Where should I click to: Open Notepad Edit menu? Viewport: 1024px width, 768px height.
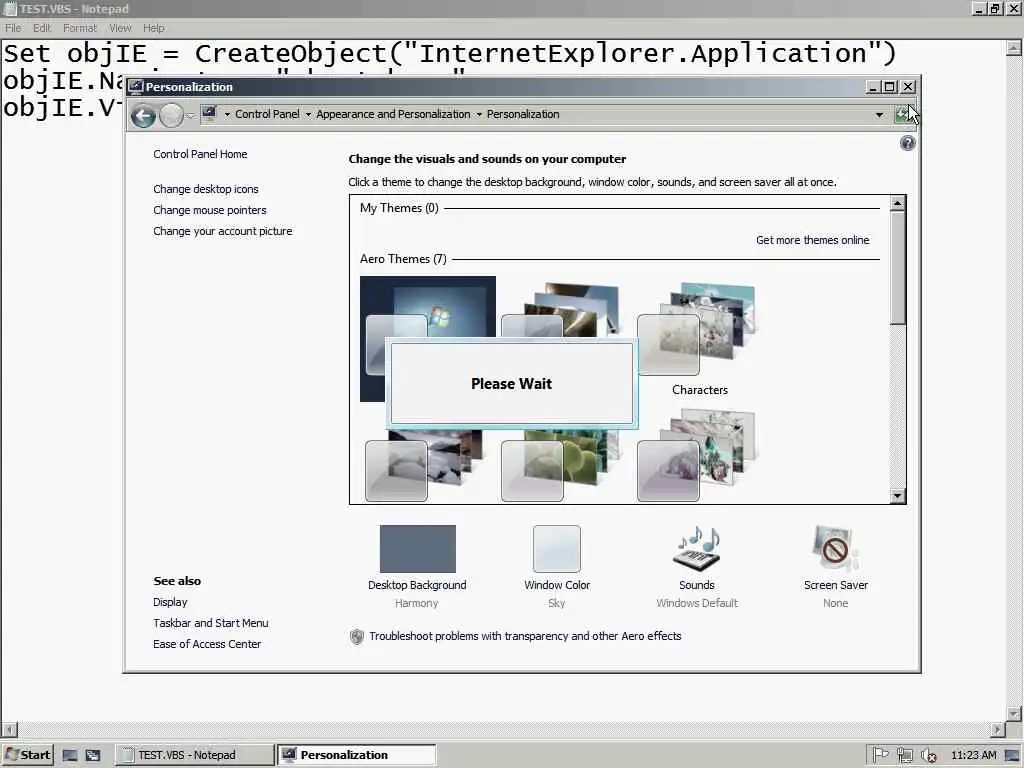[42, 28]
